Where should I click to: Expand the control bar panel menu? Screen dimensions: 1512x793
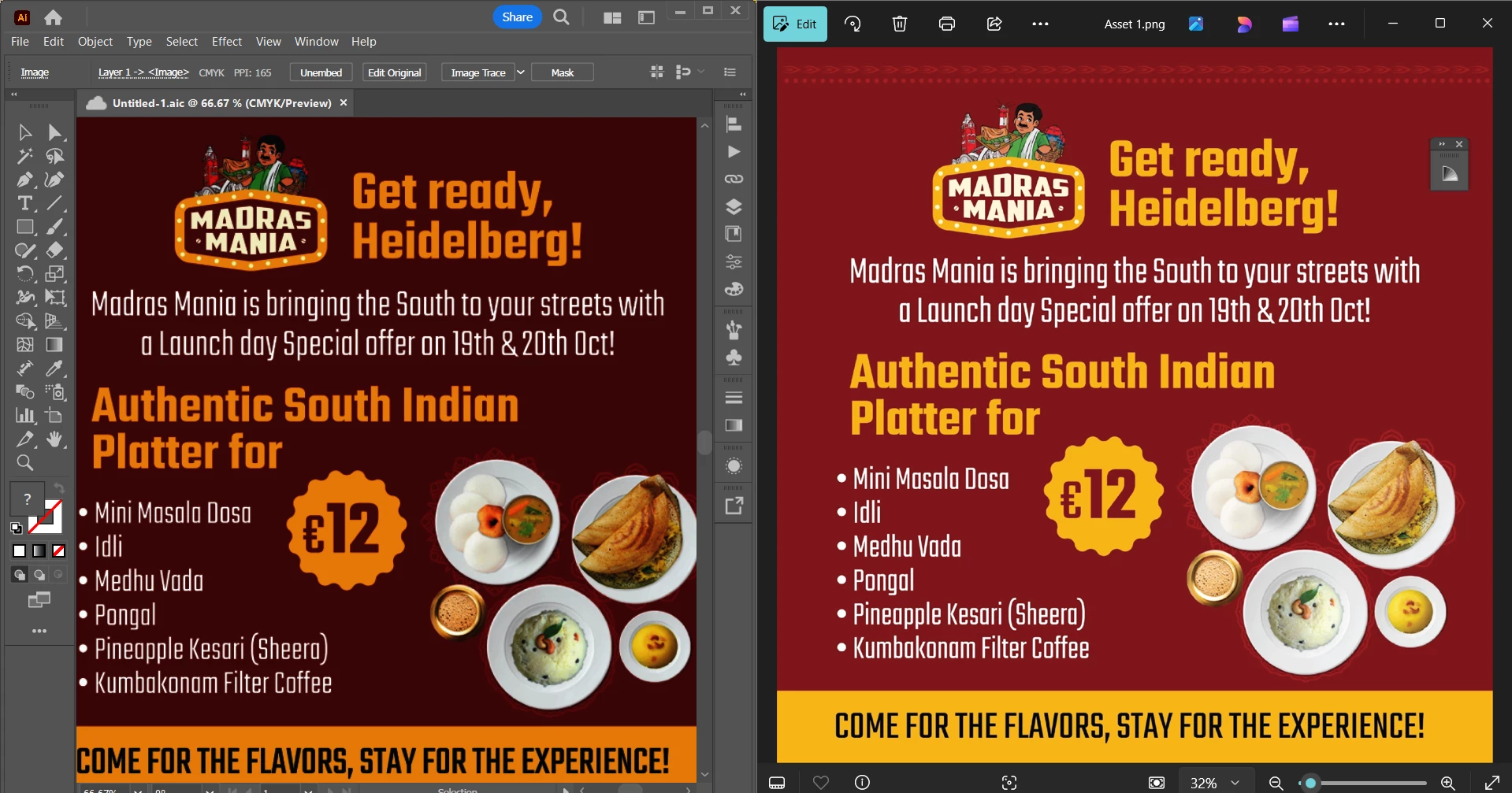(x=730, y=72)
